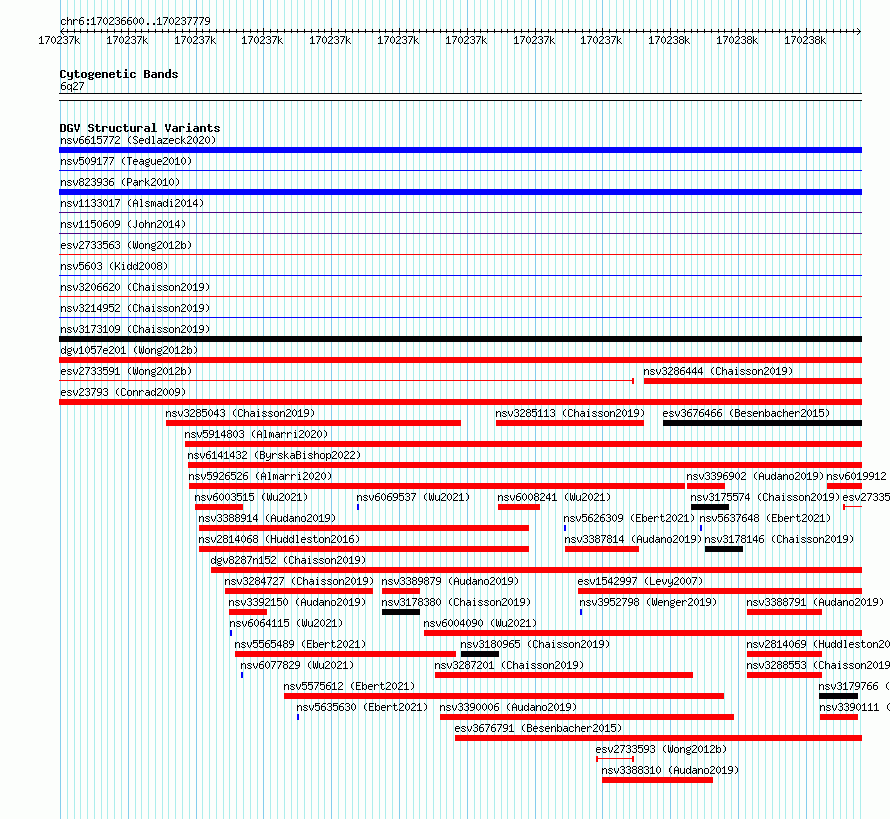Select nsv3390006 (Audano2019) label

(508, 707)
